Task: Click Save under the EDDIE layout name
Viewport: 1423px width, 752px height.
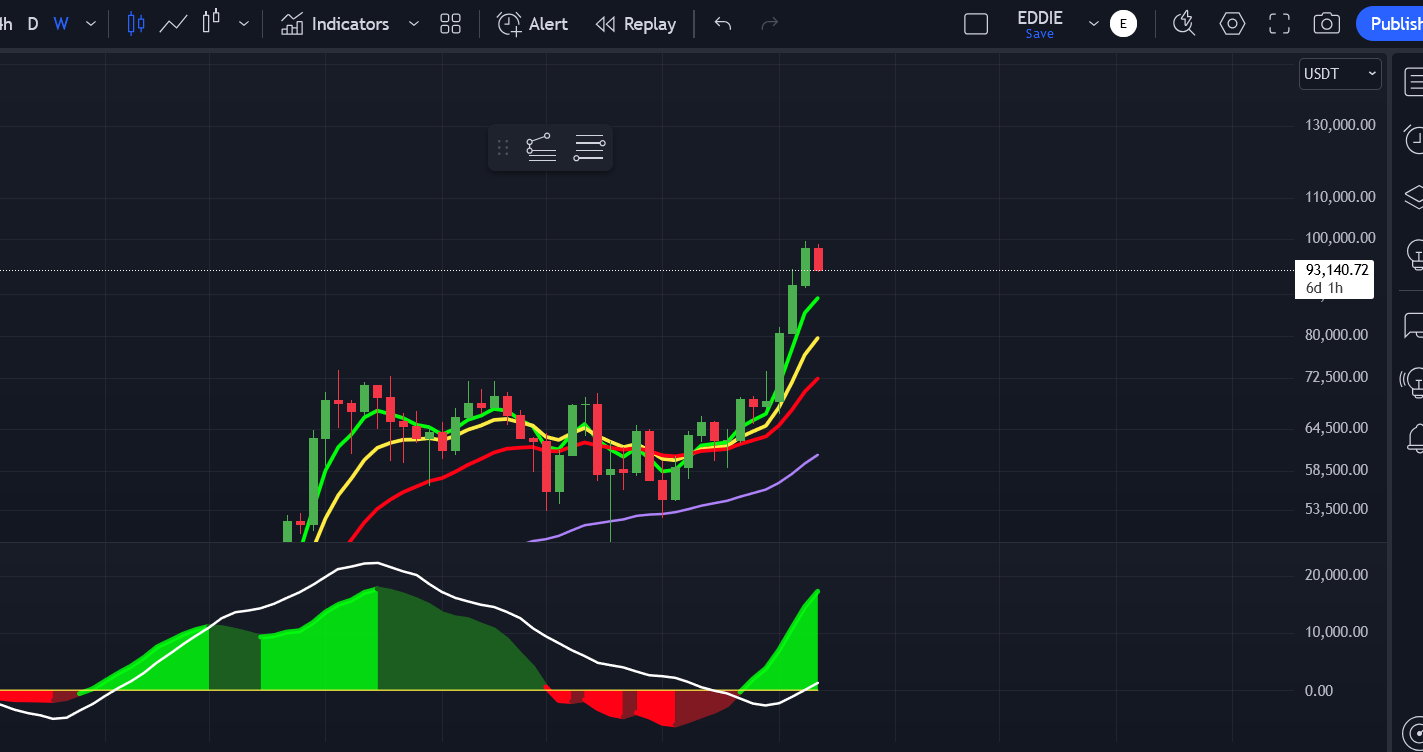Action: coord(1039,34)
